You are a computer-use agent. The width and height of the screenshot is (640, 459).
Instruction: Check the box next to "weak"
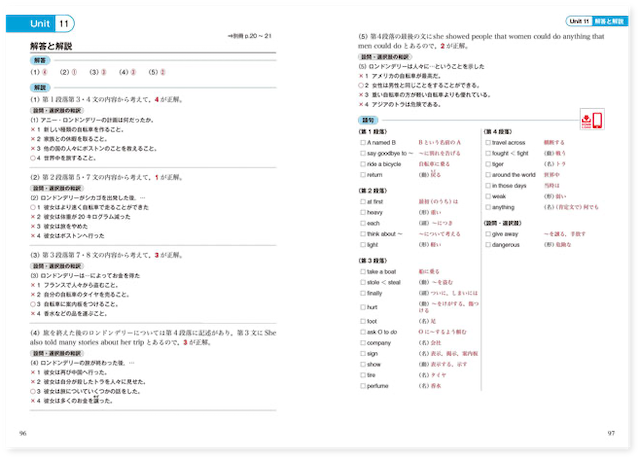pos(488,196)
